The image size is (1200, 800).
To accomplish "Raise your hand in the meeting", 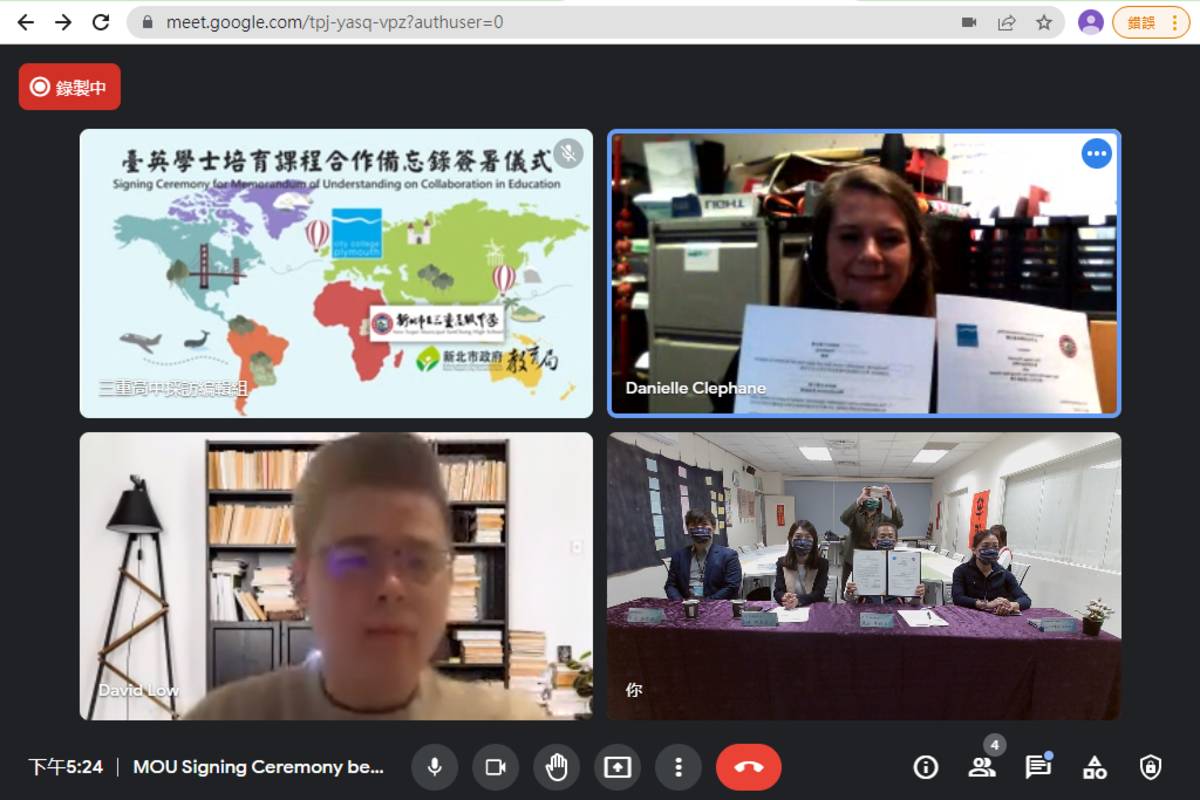I will 557,767.
